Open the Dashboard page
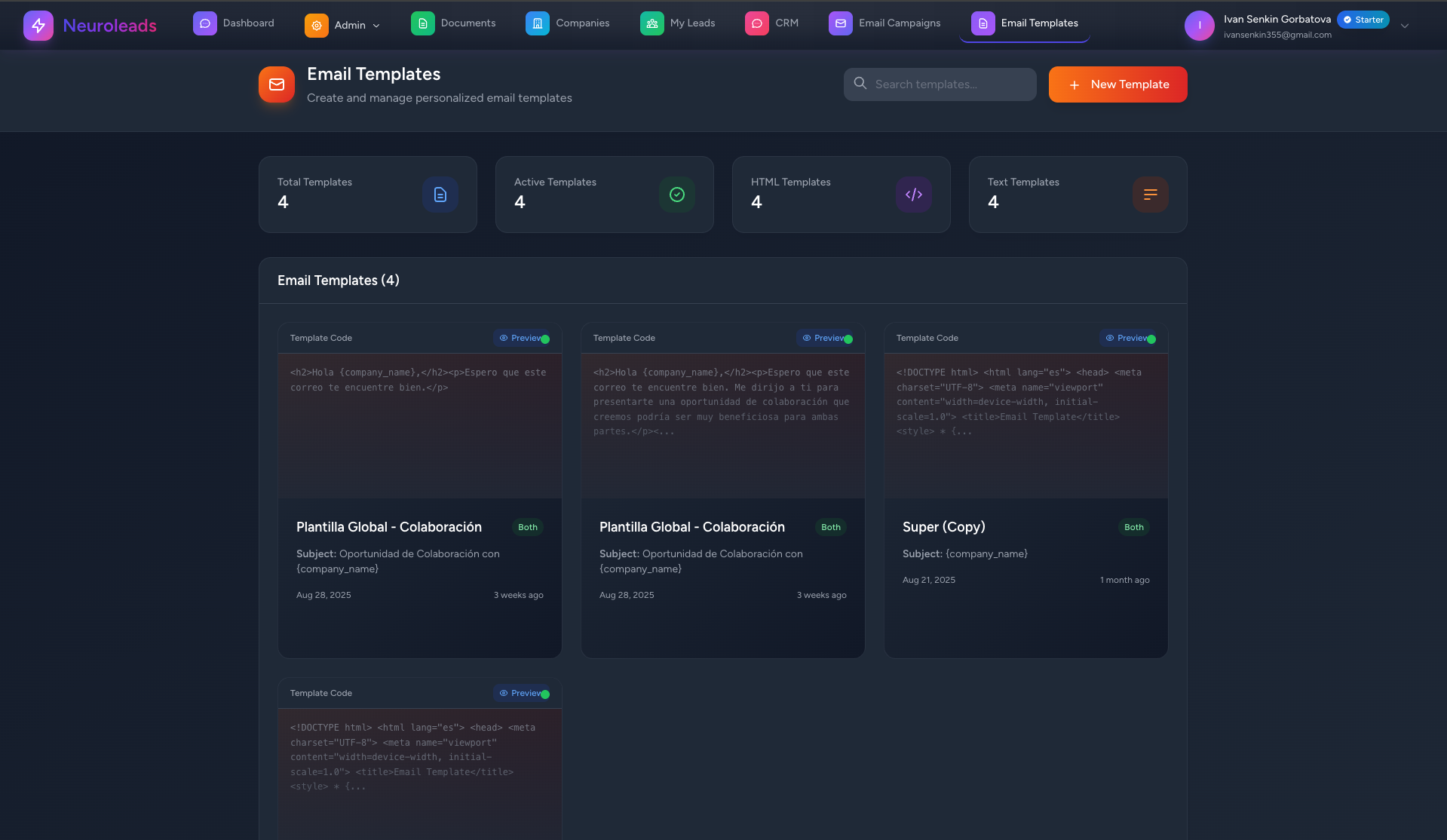1447x840 pixels. (234, 23)
